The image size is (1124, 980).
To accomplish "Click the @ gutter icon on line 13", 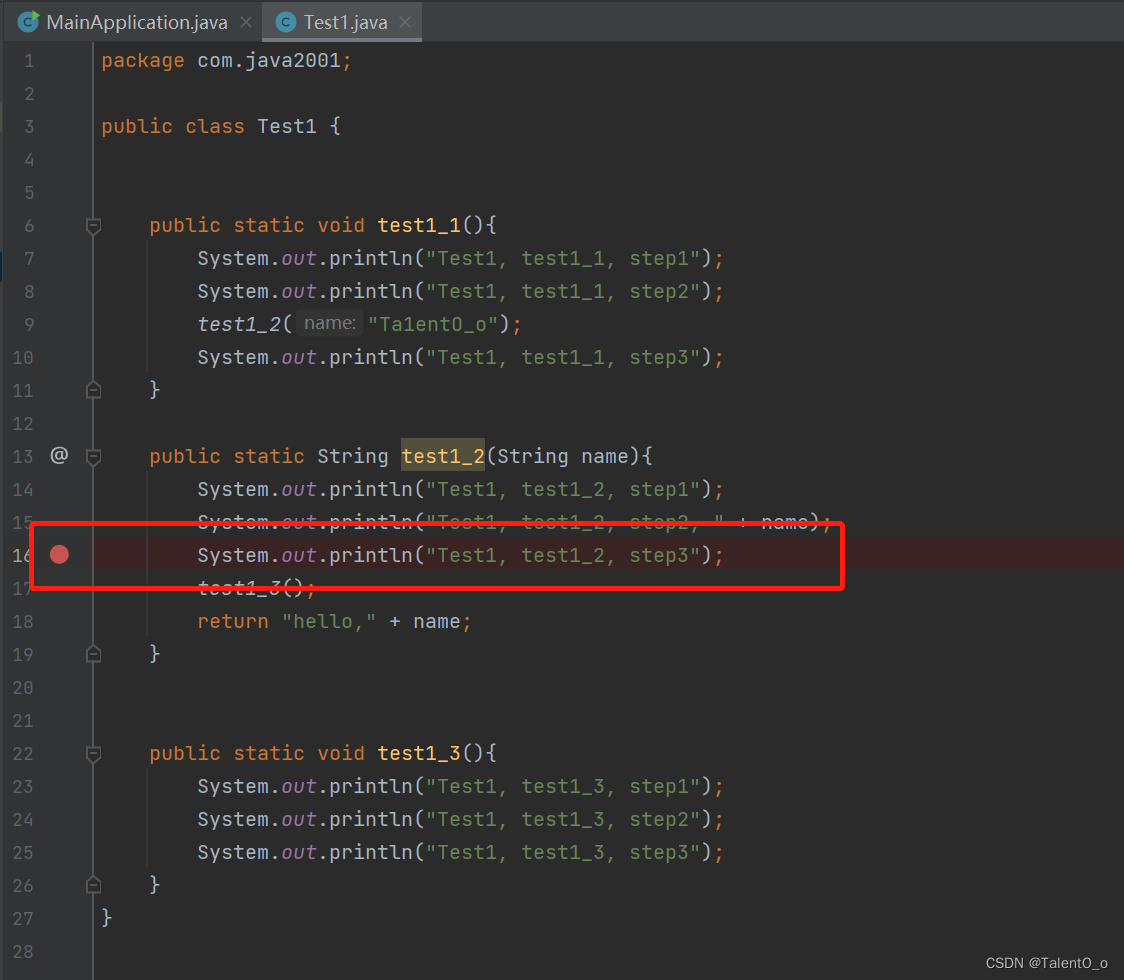I will point(59,455).
